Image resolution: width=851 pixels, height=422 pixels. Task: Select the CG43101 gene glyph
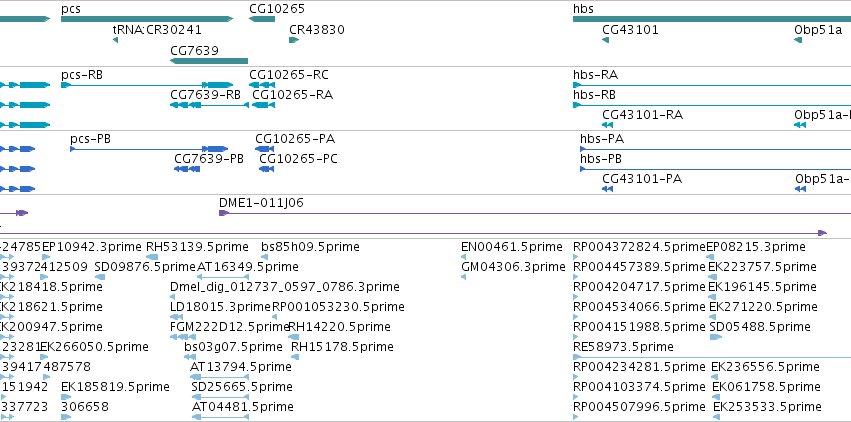coord(606,40)
